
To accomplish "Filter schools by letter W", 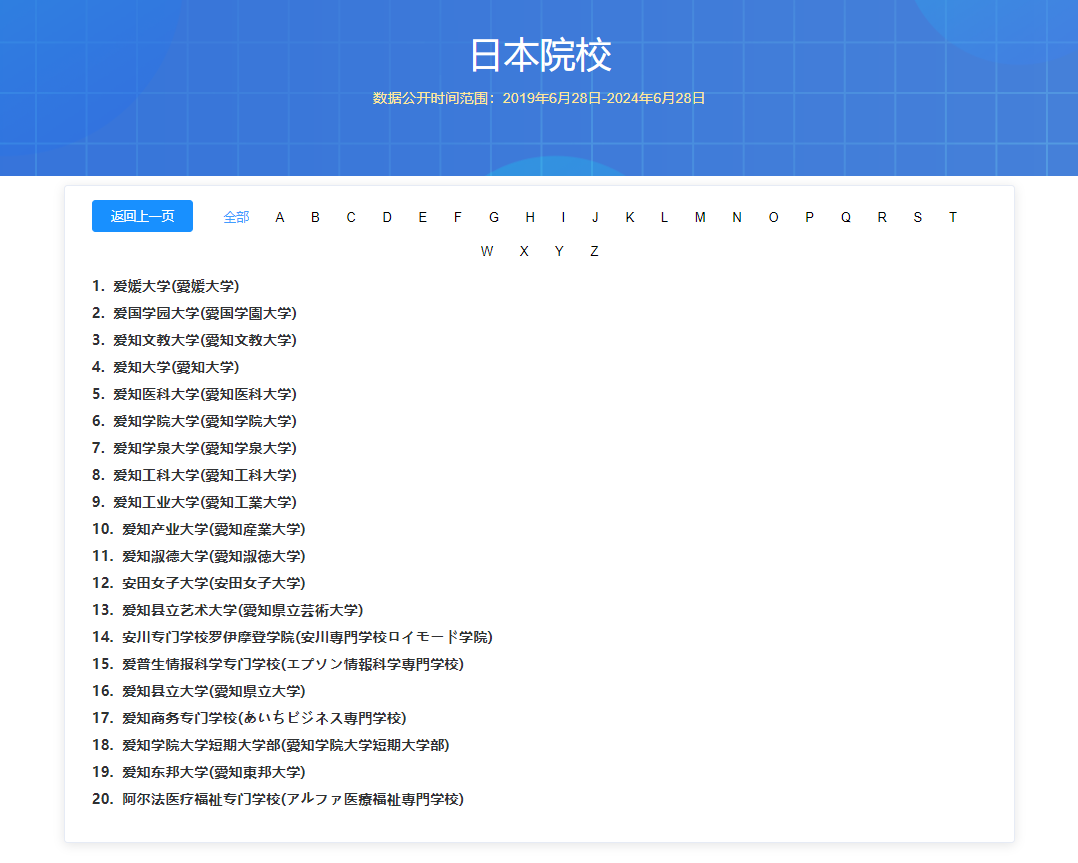I will pos(487,252).
